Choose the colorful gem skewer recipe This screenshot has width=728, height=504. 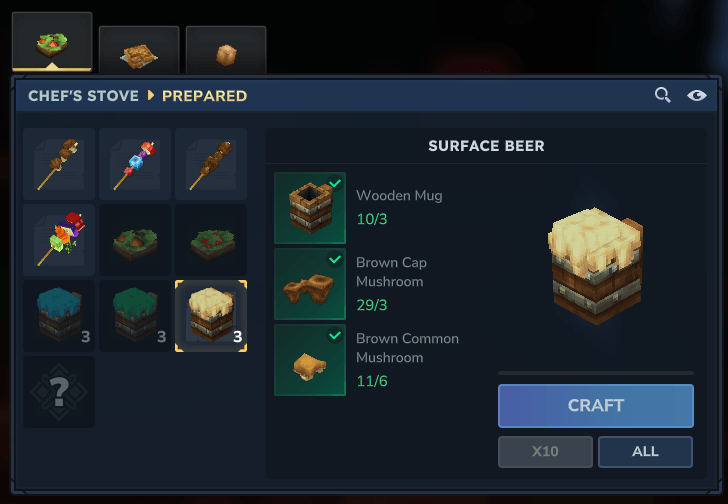[135, 164]
